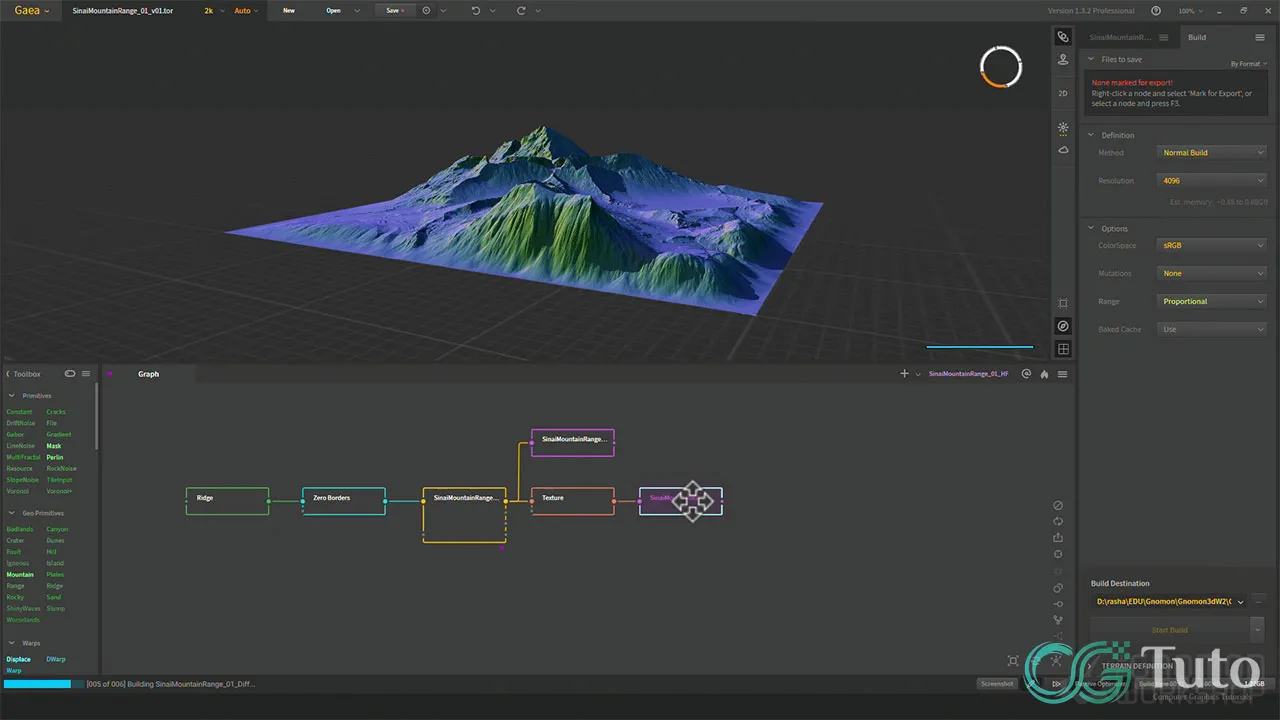The image size is (1280, 720).
Task: Click the cloud icon below the lighting icon
Action: coord(1063,150)
